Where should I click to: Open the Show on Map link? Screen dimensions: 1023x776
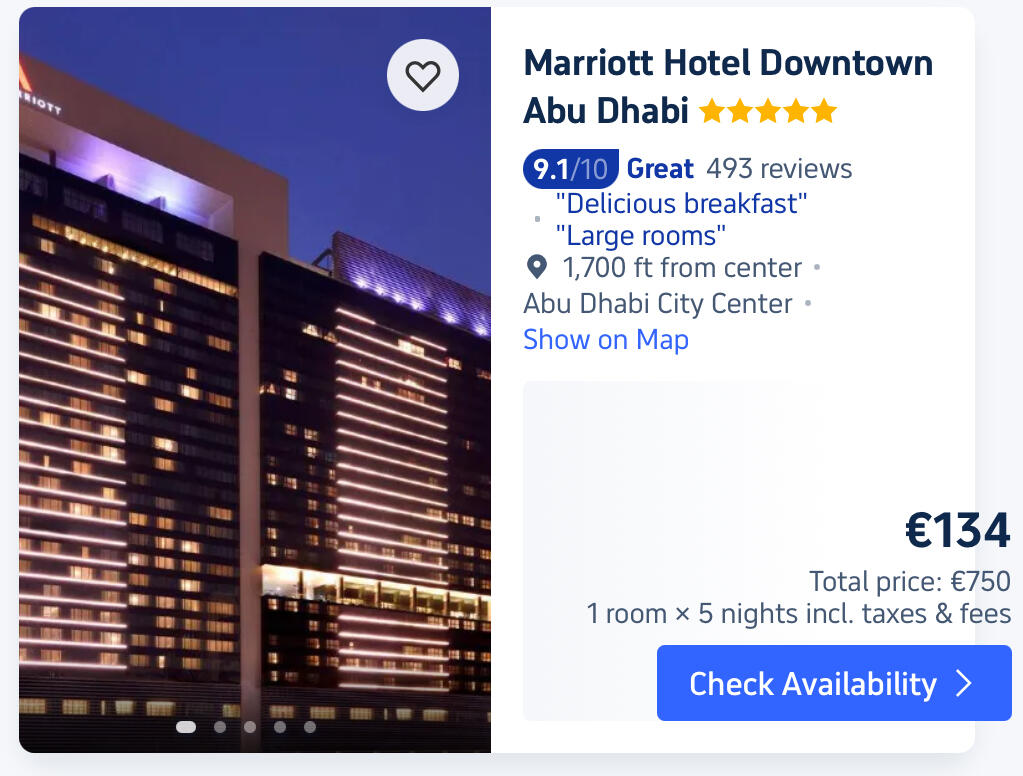[x=605, y=340]
